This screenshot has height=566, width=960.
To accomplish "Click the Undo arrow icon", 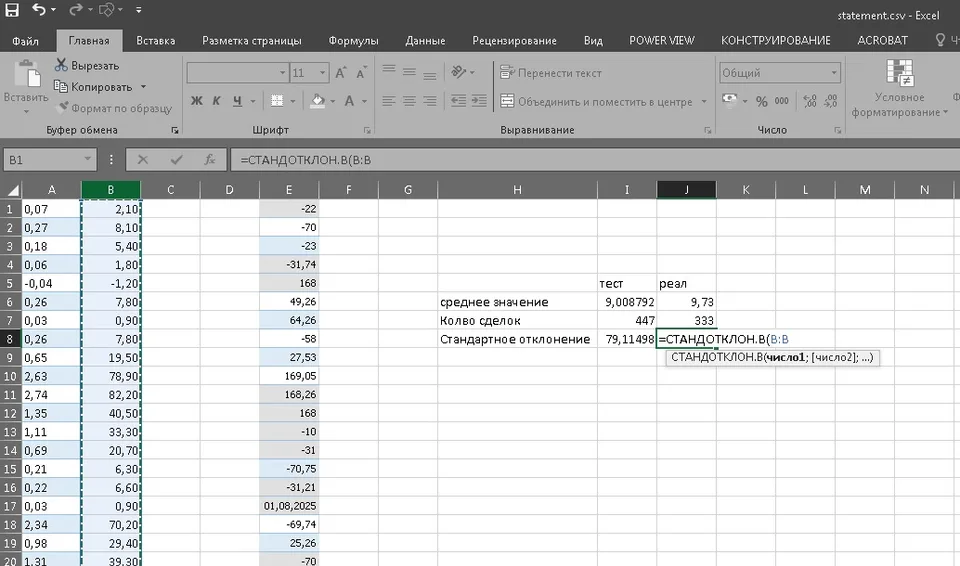I will coord(39,10).
